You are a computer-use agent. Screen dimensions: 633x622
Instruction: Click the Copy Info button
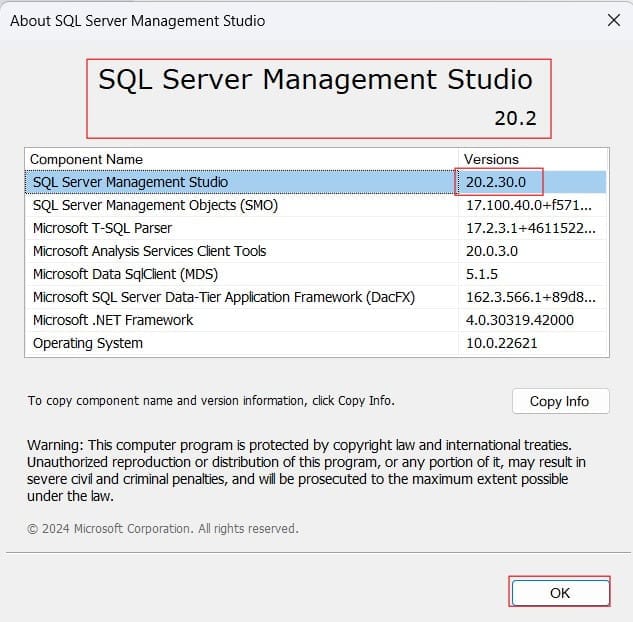click(x=560, y=401)
